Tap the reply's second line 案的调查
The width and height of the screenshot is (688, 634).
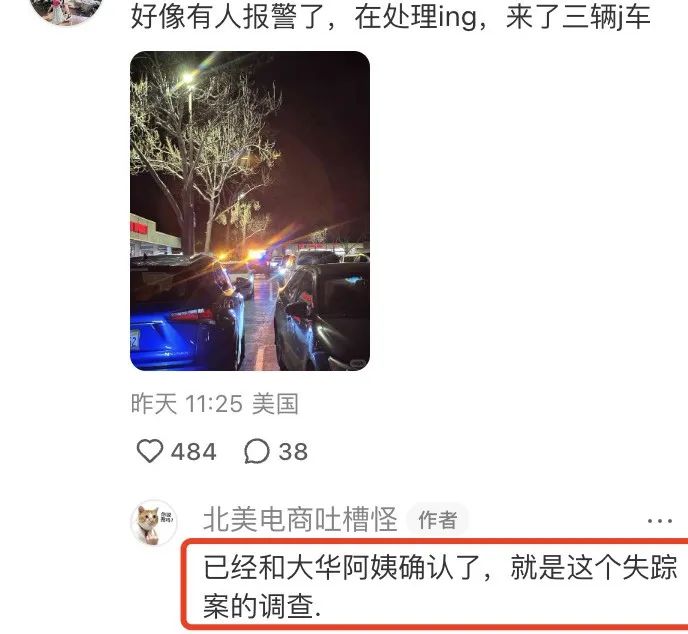(262, 606)
